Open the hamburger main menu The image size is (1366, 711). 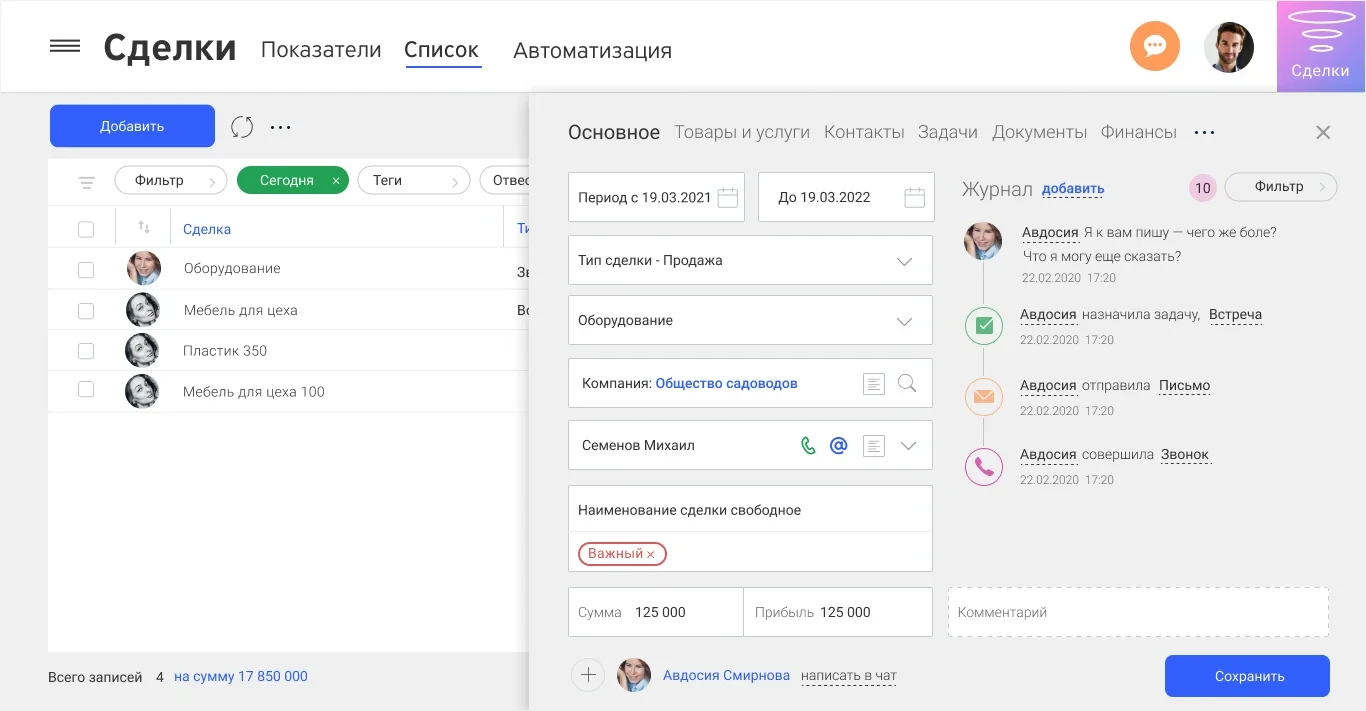pyautogui.click(x=65, y=46)
